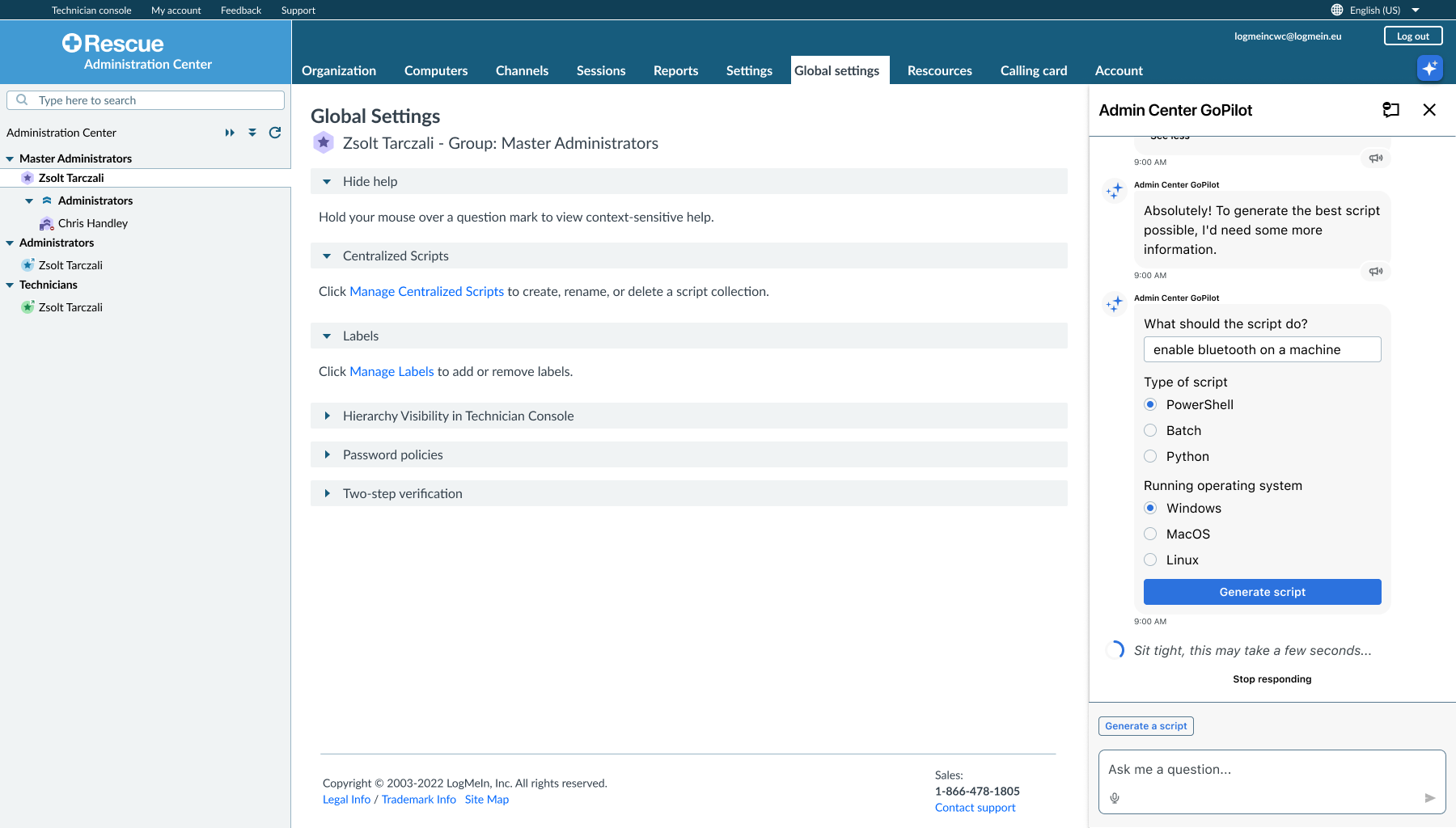Open the Account tab

(1119, 70)
